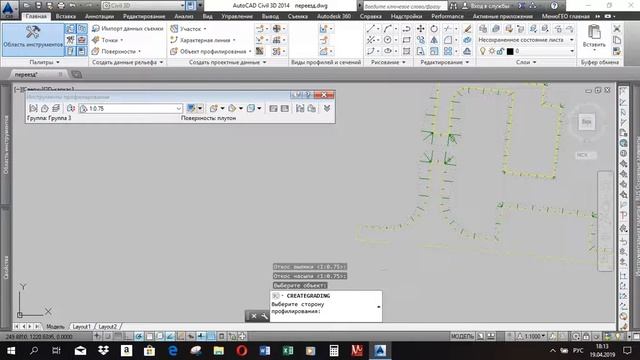Image resolution: width=640 pixels, height=360 pixels.
Task: Click Set target surface icon
Action: (x=44, y=108)
